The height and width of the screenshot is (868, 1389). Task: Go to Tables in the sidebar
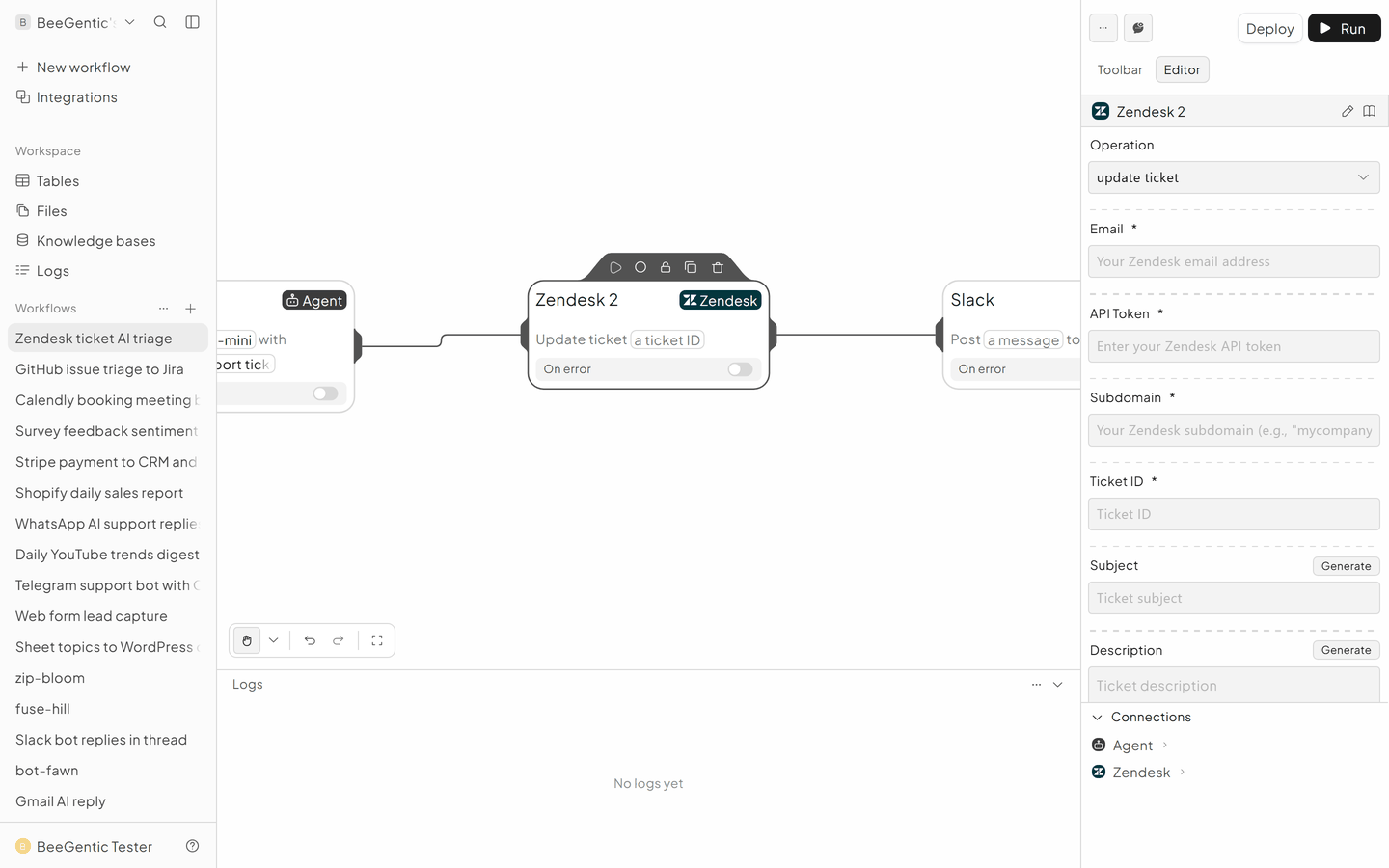[108, 181]
